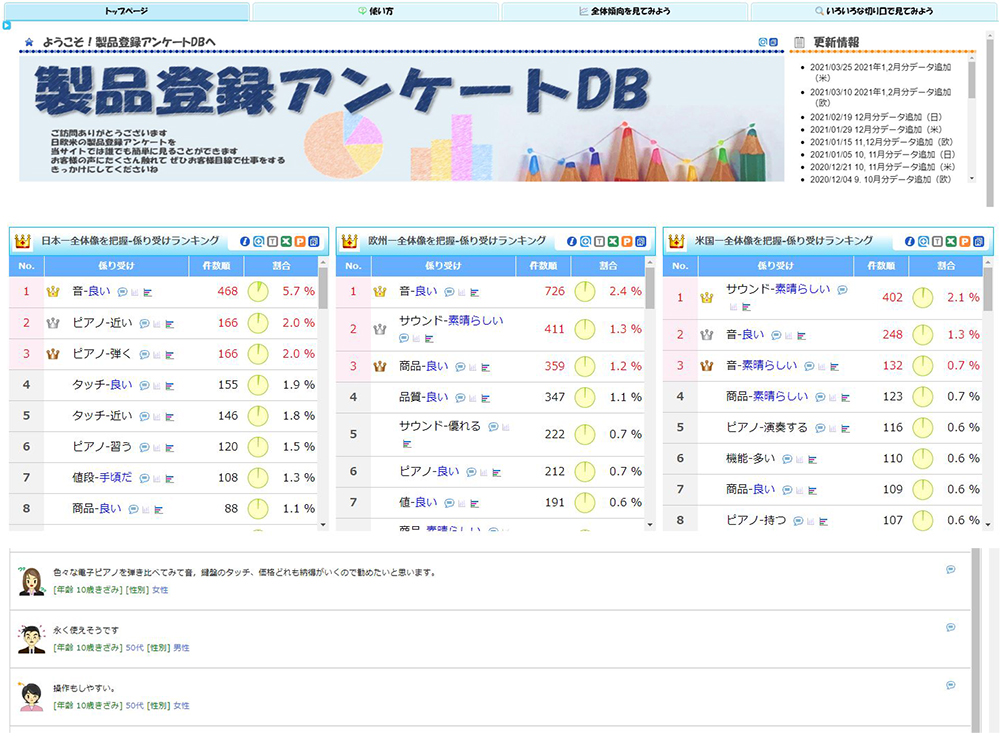1000x736 pixels.
Task: Click the down arrow on the 更新情報 scrollbar
Action: pos(971,180)
